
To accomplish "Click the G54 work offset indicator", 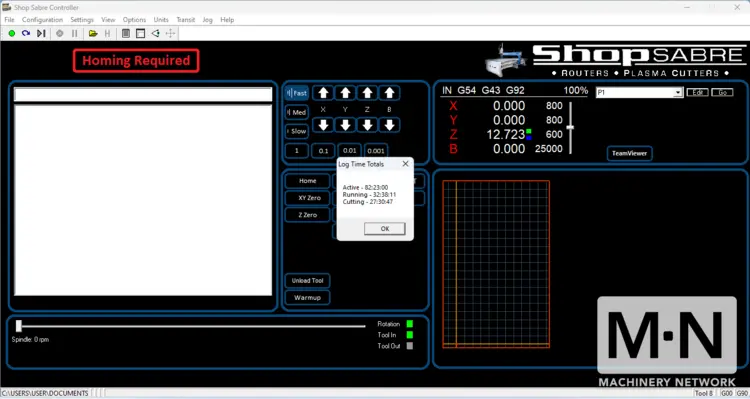I will coord(466,90).
